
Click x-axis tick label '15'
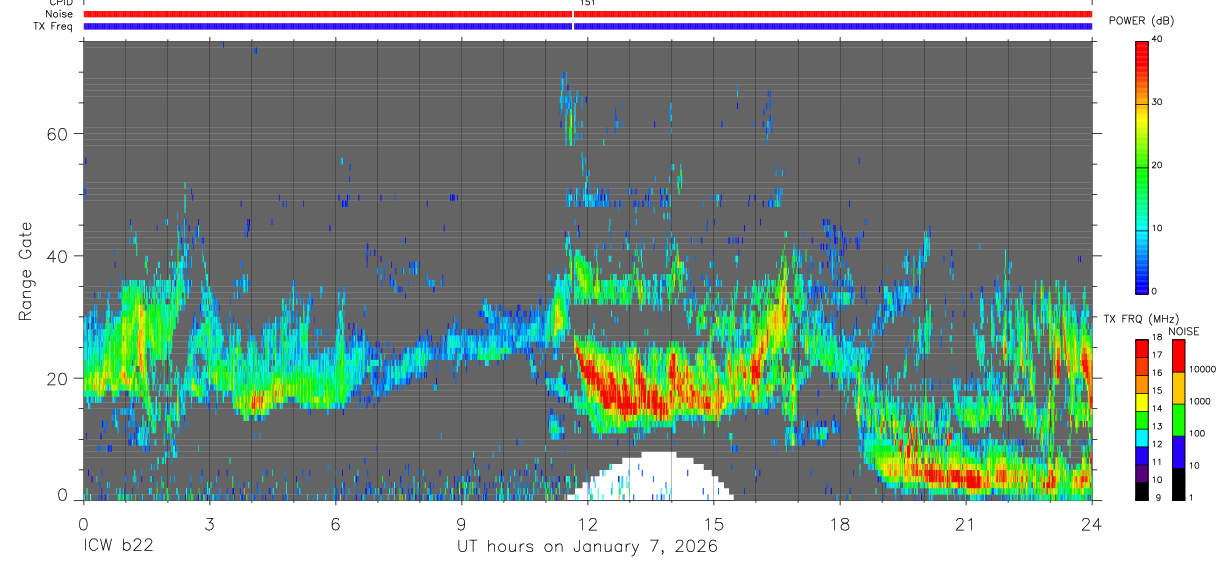(x=714, y=524)
